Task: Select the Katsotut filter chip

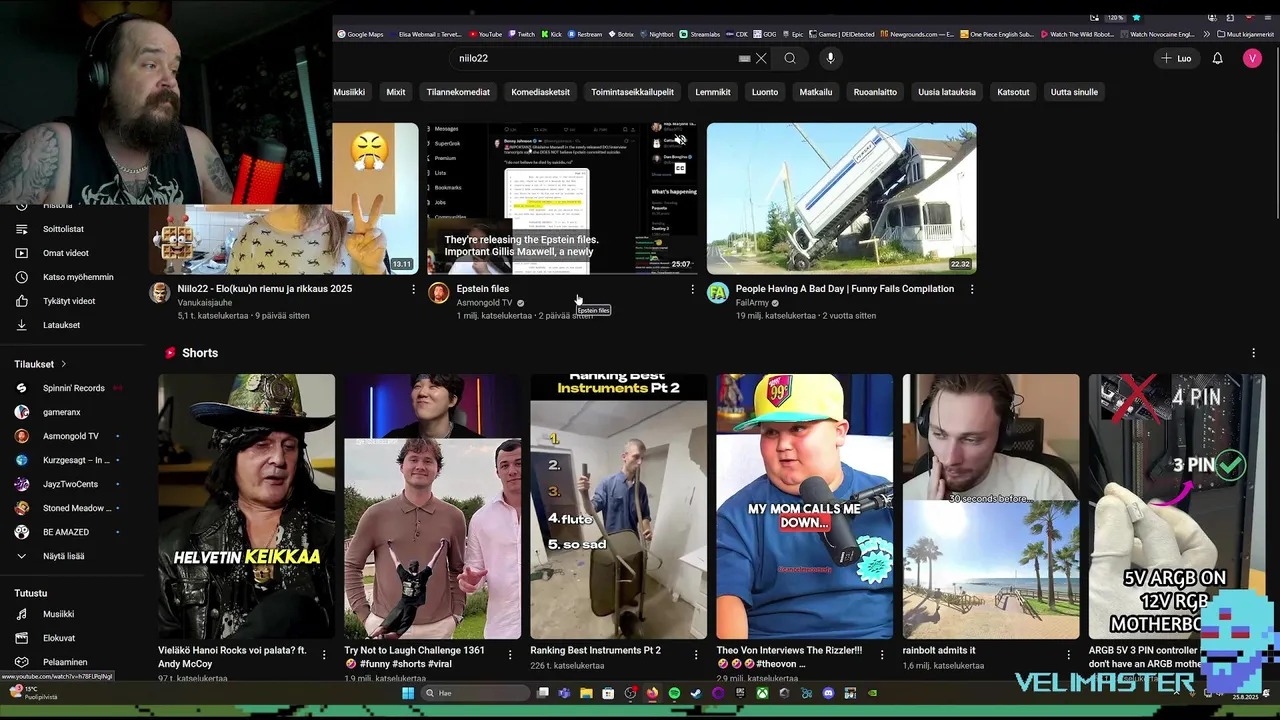Action: pyautogui.click(x=1013, y=92)
